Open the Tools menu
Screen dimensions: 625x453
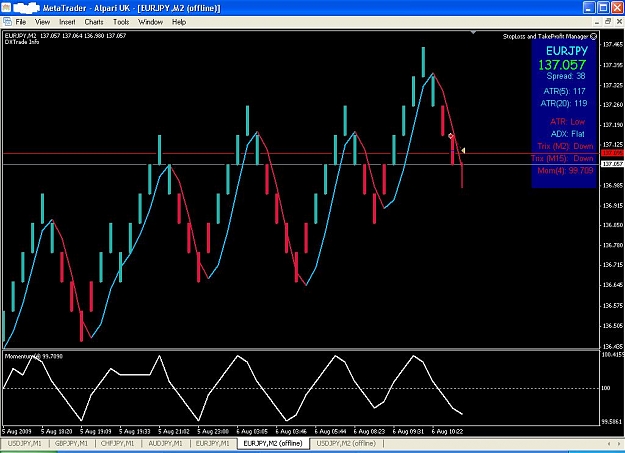pos(121,22)
